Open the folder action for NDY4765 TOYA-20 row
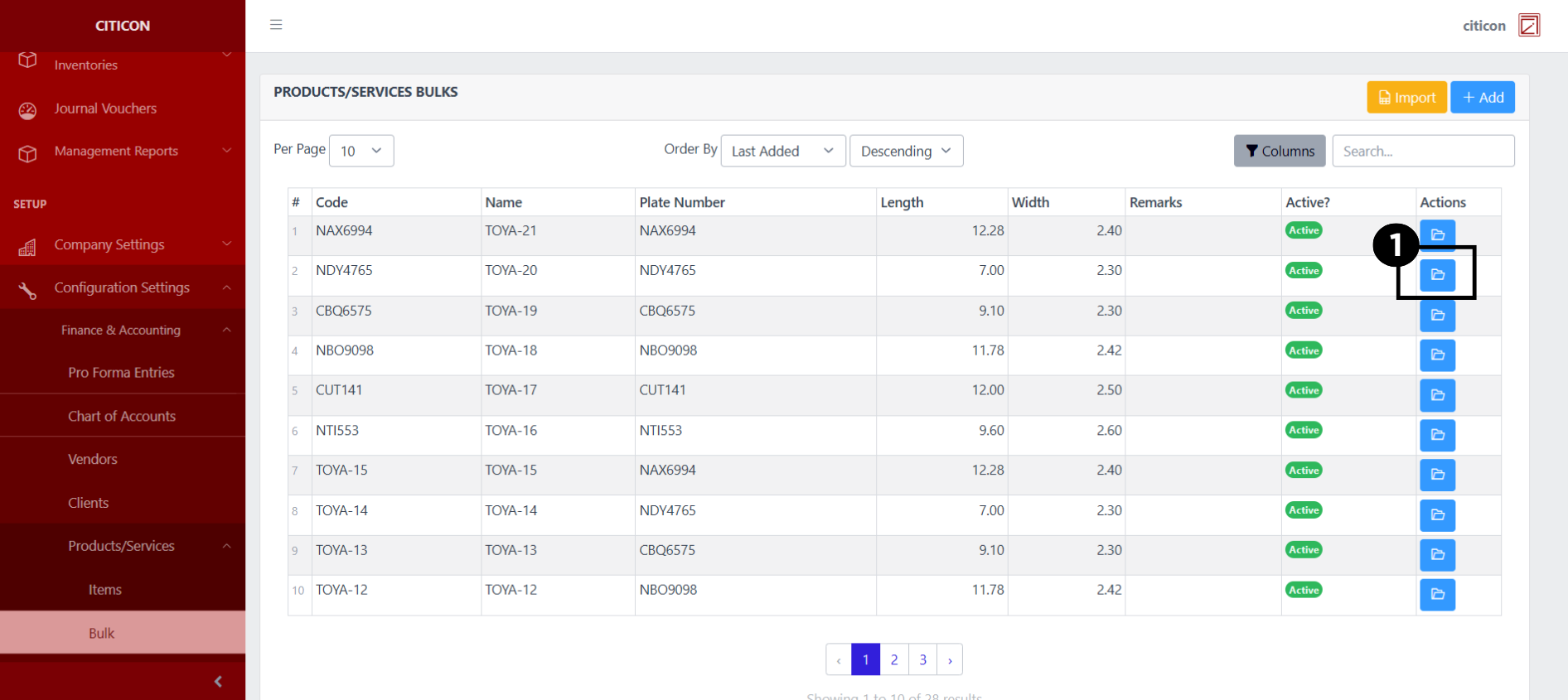This screenshot has height=700, width=1568. click(x=1437, y=275)
